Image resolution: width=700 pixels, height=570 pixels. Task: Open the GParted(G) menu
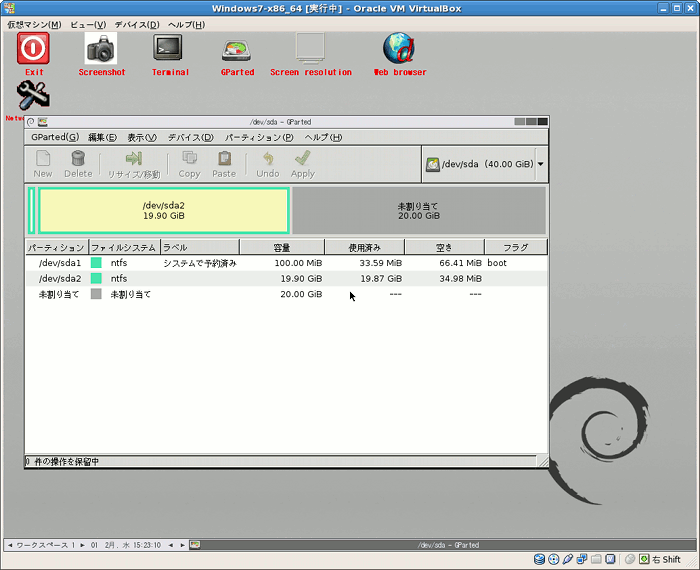pyautogui.click(x=54, y=137)
